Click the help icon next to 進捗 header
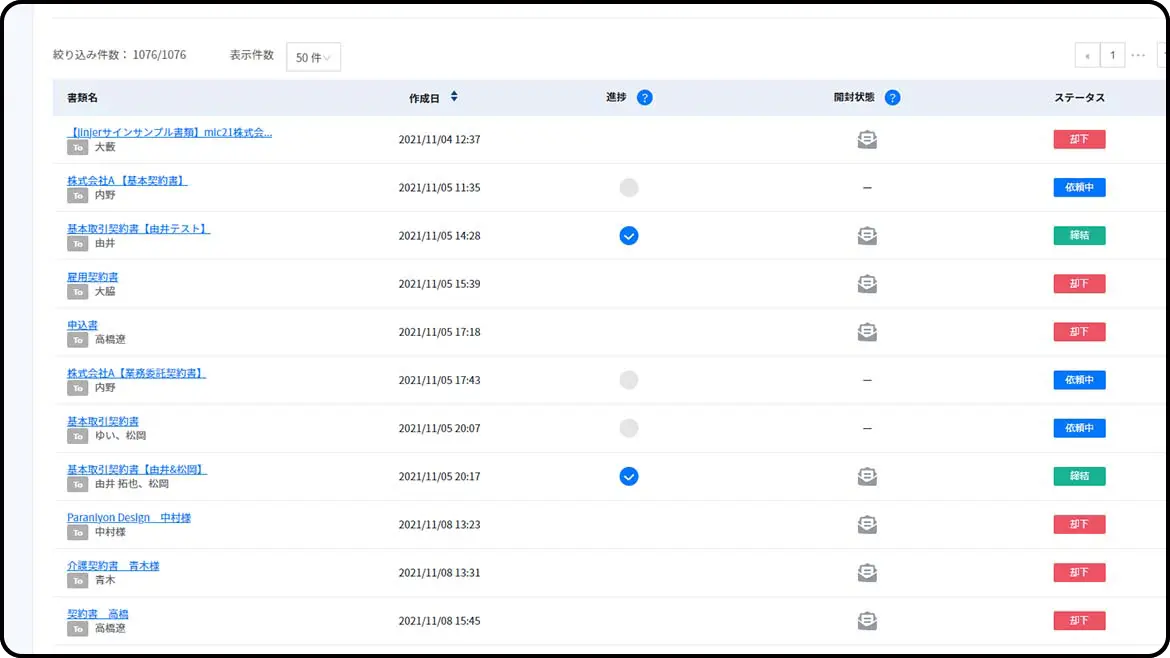This screenshot has width=1170, height=658. tap(644, 98)
